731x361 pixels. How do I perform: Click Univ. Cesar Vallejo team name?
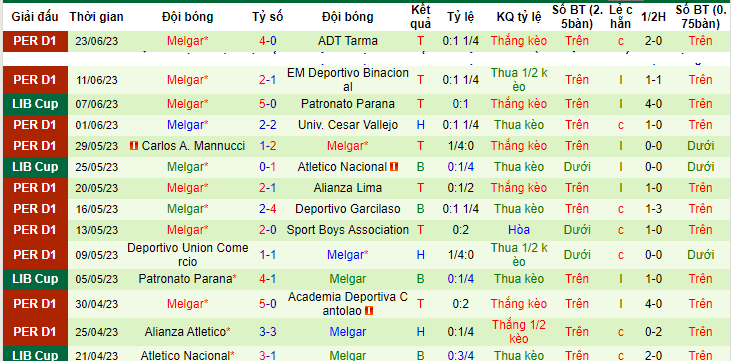pos(348,125)
